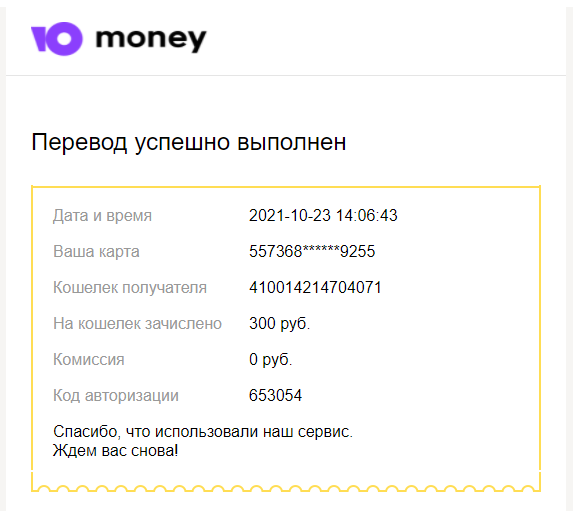Click 'Спасибо, что использовали наш сервис.' text
573x511 pixels.
(x=203, y=432)
